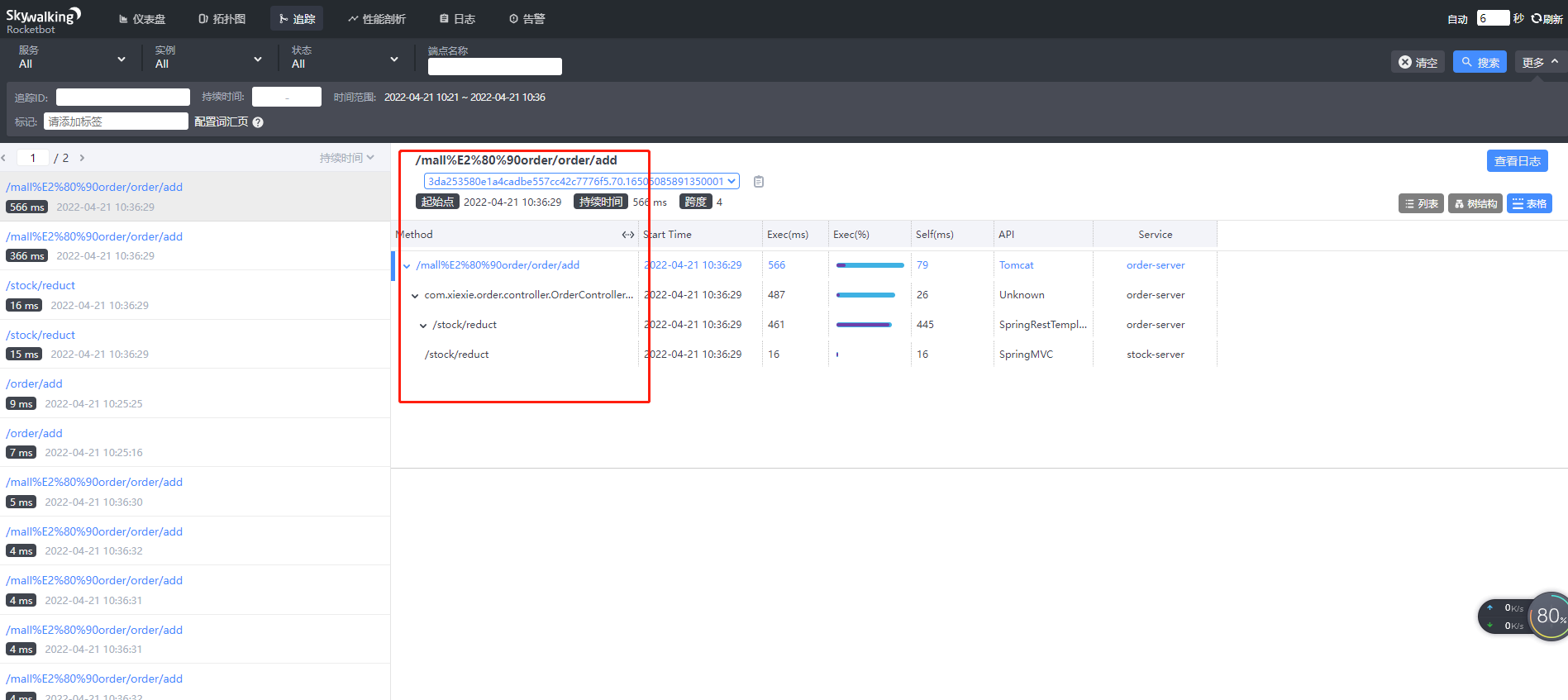Switch to 表格 table view
The height and width of the screenshot is (700, 1568).
[1529, 203]
